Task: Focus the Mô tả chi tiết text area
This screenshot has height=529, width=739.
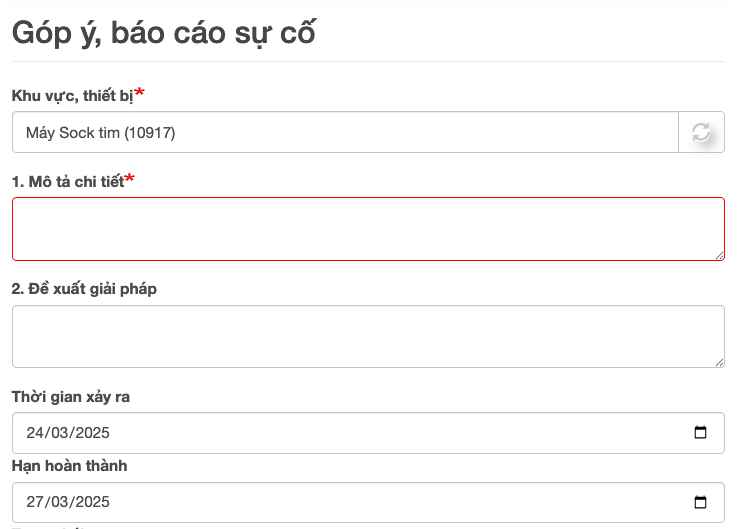Action: tap(367, 229)
